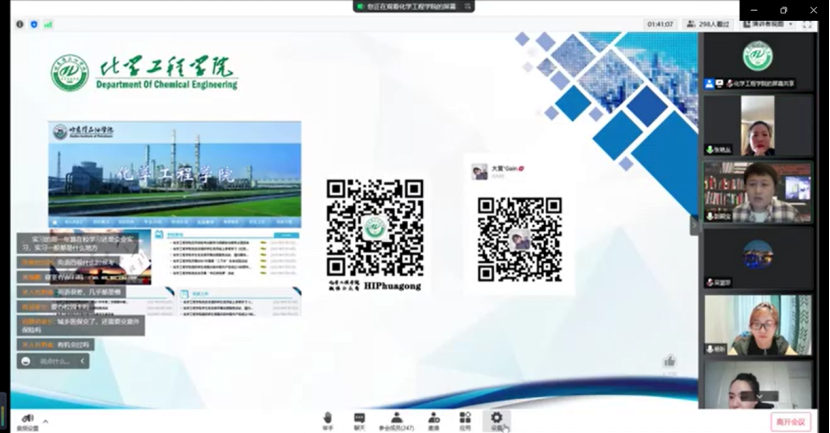Click the personal WeChat QR code
Image resolution: width=830 pixels, height=433 pixels.
(x=519, y=239)
